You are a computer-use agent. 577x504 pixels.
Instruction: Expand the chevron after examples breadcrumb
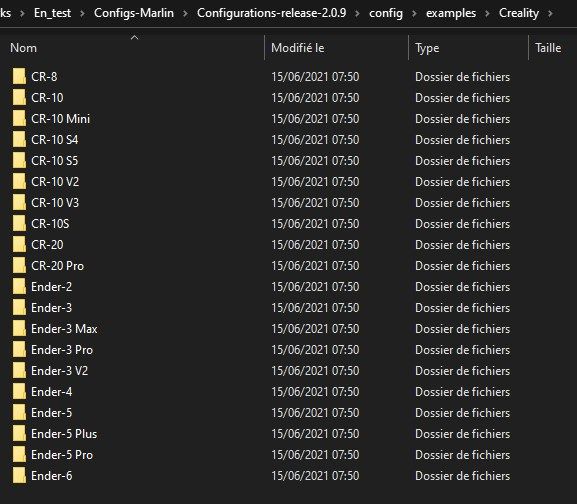[x=487, y=14]
